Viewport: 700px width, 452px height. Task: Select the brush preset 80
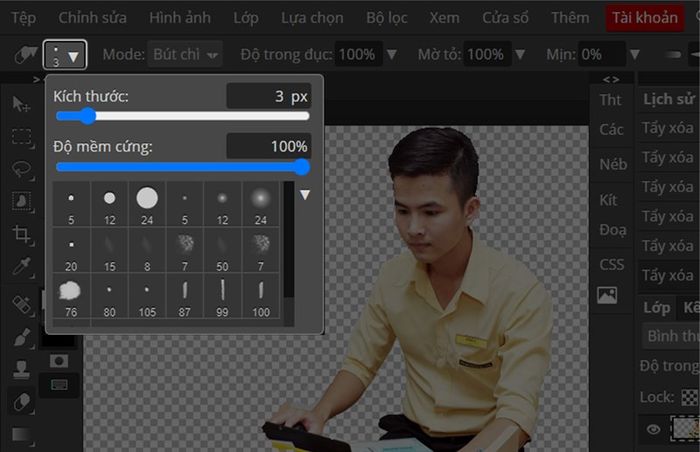point(109,296)
